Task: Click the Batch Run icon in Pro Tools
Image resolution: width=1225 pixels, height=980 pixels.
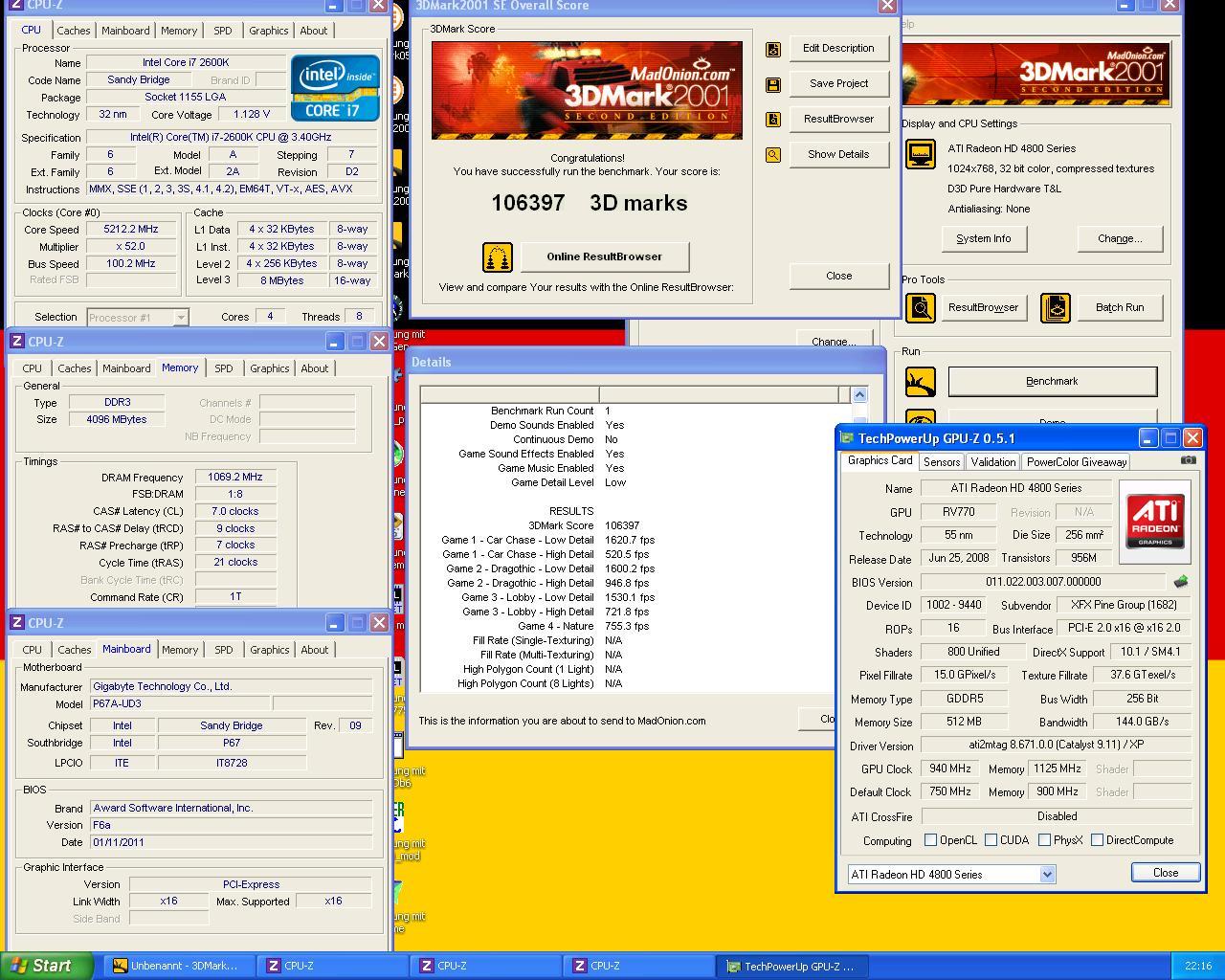Action: point(1055,308)
